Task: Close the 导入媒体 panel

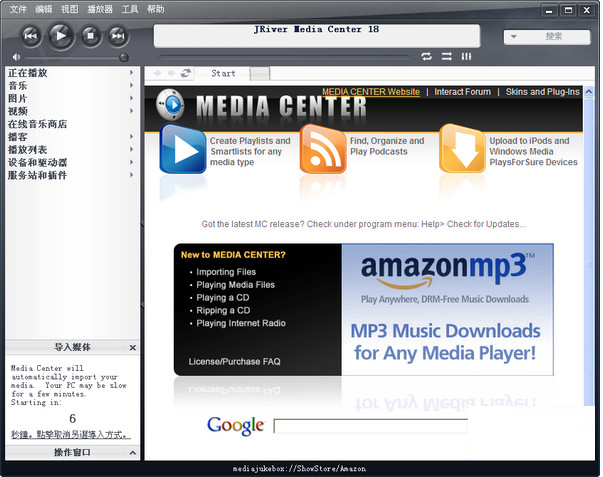Action: 133,348
